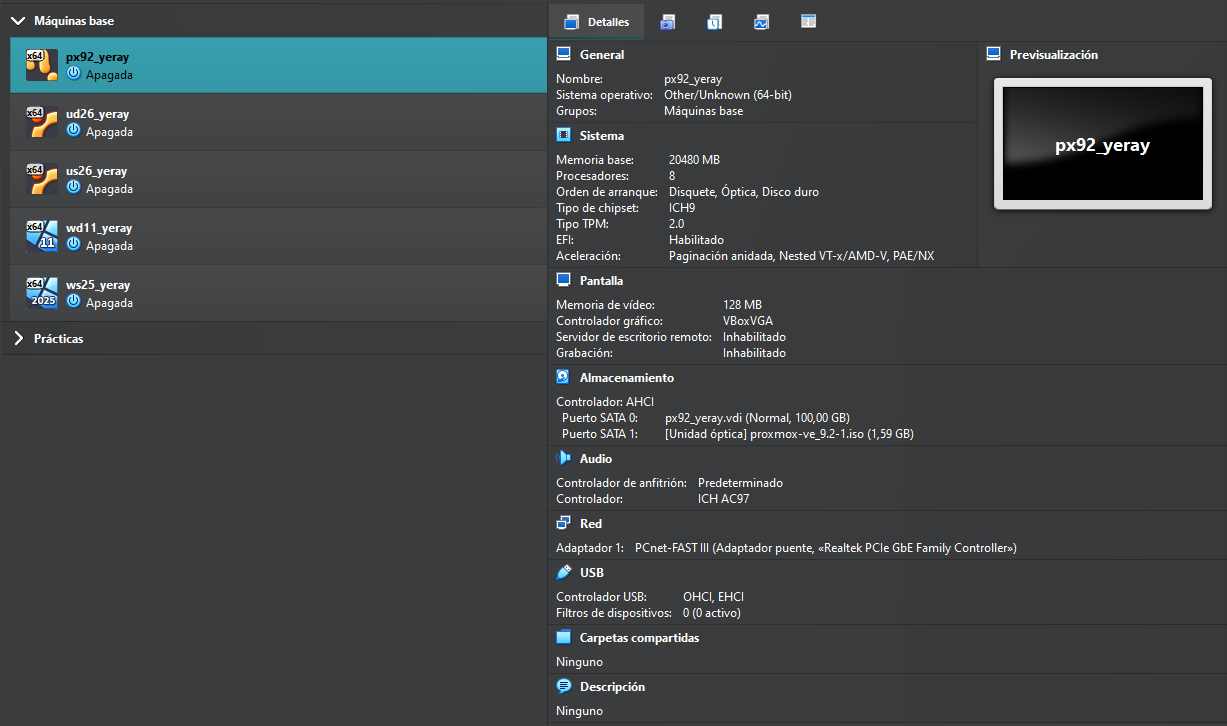Open the Activity graph tab
Viewport: 1227px width, 726px height.
[761, 22]
